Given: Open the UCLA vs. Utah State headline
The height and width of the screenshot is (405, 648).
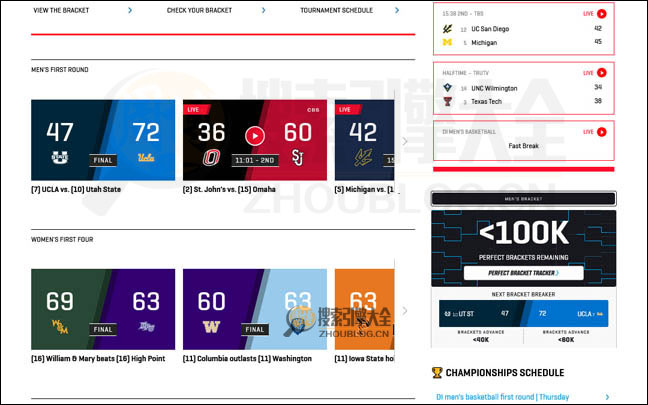Looking at the screenshot, I should tap(76, 189).
